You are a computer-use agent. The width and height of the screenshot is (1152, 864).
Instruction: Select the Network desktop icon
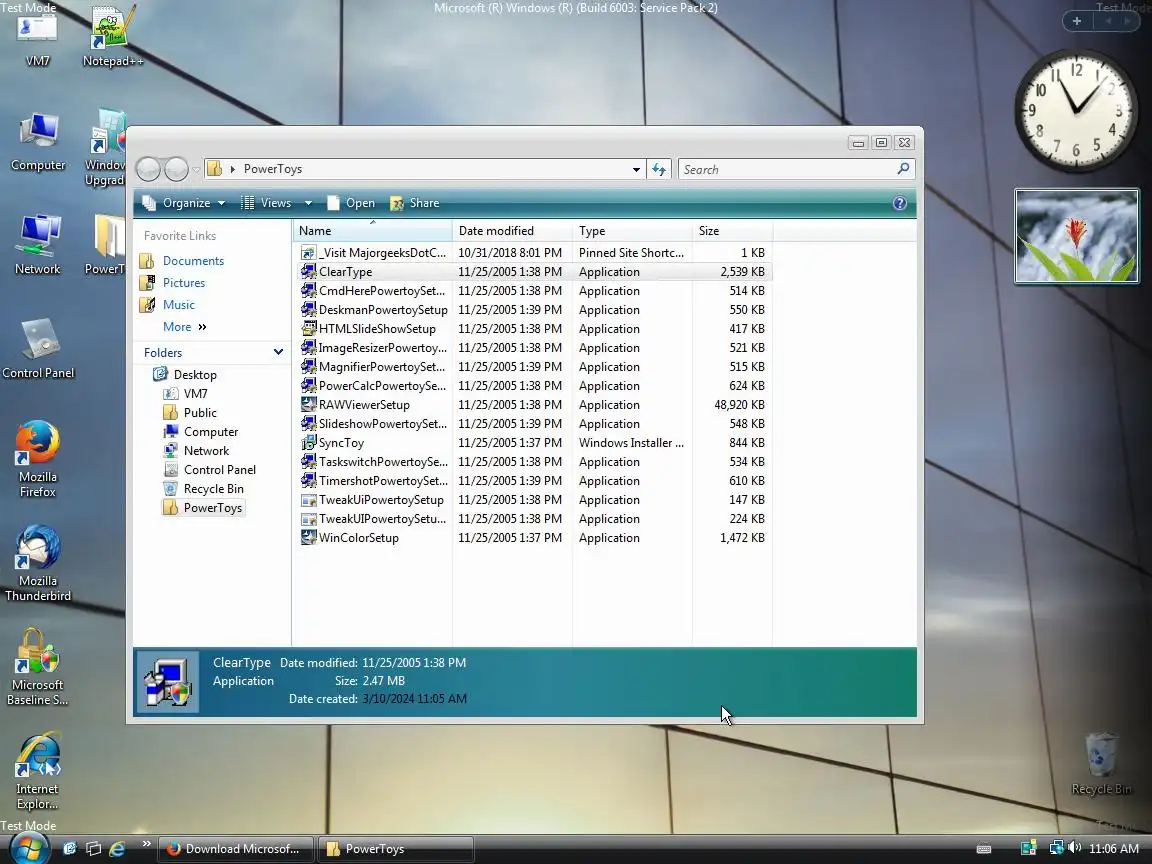(x=37, y=245)
